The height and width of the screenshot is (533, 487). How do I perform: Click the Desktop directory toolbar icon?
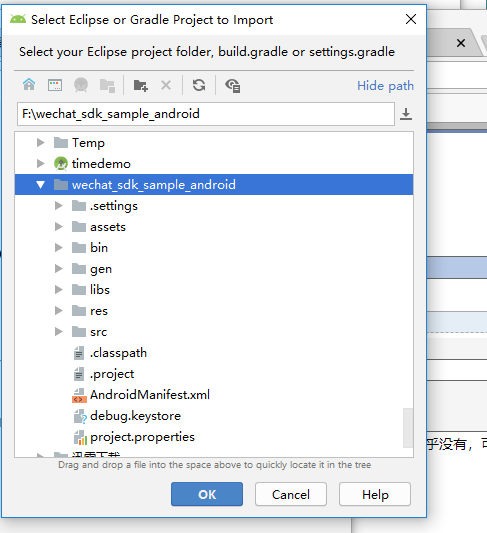pyautogui.click(x=55, y=85)
